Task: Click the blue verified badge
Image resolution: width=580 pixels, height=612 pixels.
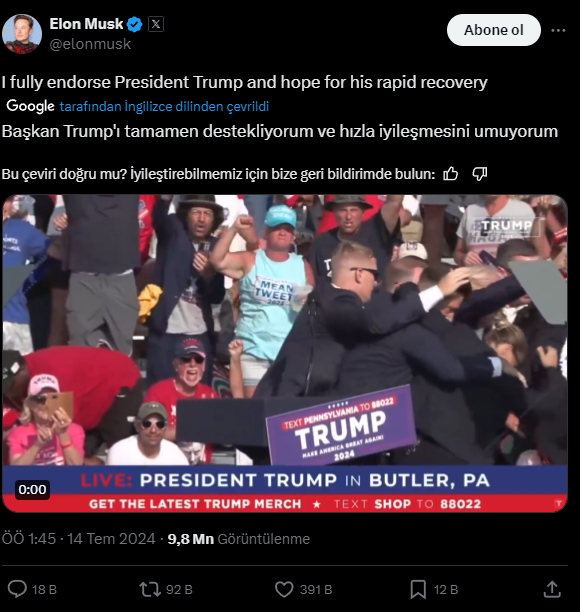Action: pos(135,25)
